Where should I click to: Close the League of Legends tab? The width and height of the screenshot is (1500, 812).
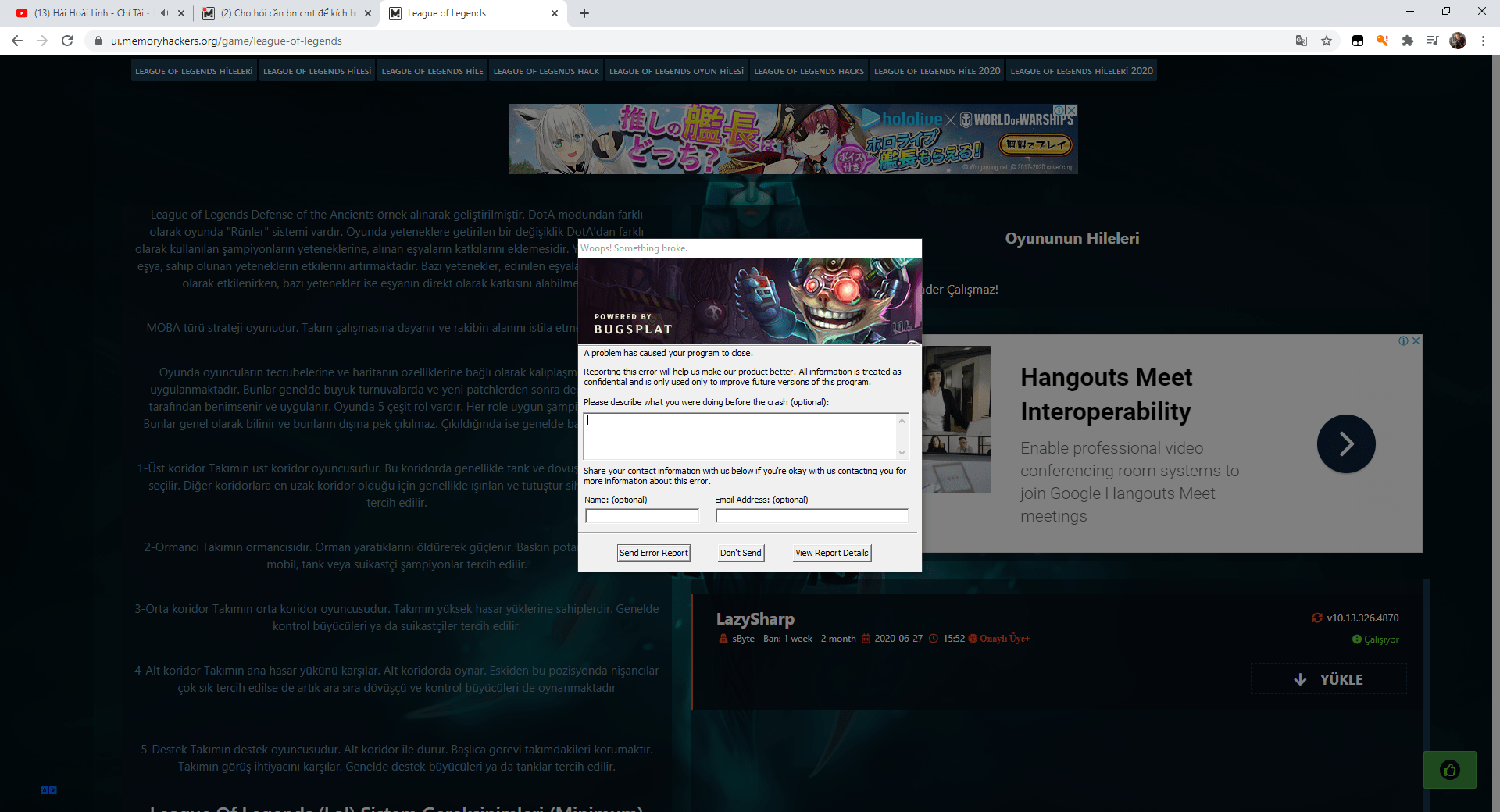click(x=555, y=13)
